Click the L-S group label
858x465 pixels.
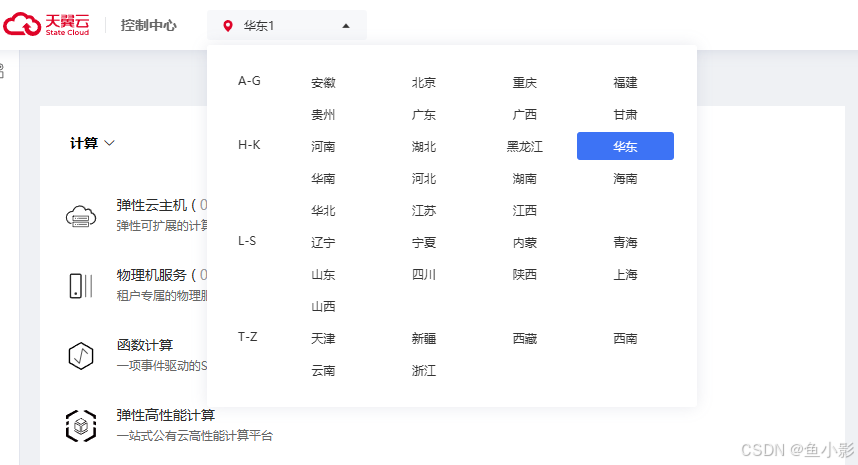(247, 241)
